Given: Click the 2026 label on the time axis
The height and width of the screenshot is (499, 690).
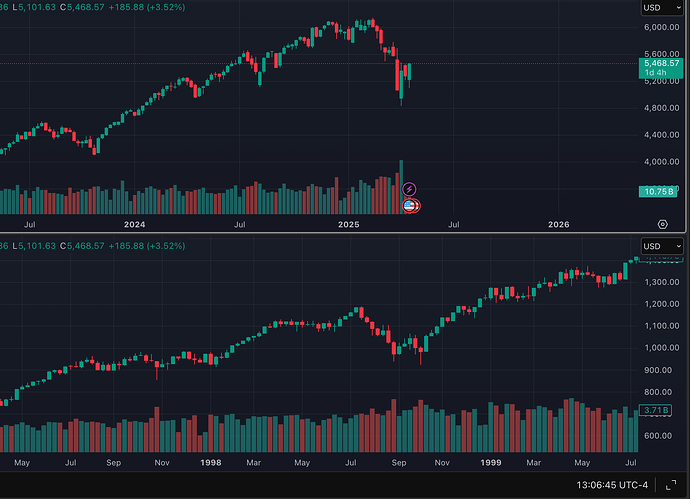Looking at the screenshot, I should (559, 225).
